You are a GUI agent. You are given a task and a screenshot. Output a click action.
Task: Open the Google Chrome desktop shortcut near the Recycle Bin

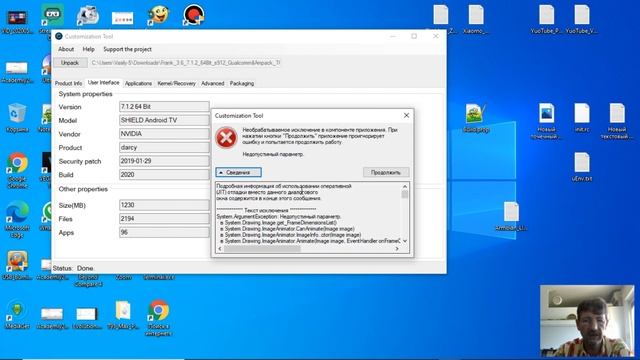click(x=17, y=164)
